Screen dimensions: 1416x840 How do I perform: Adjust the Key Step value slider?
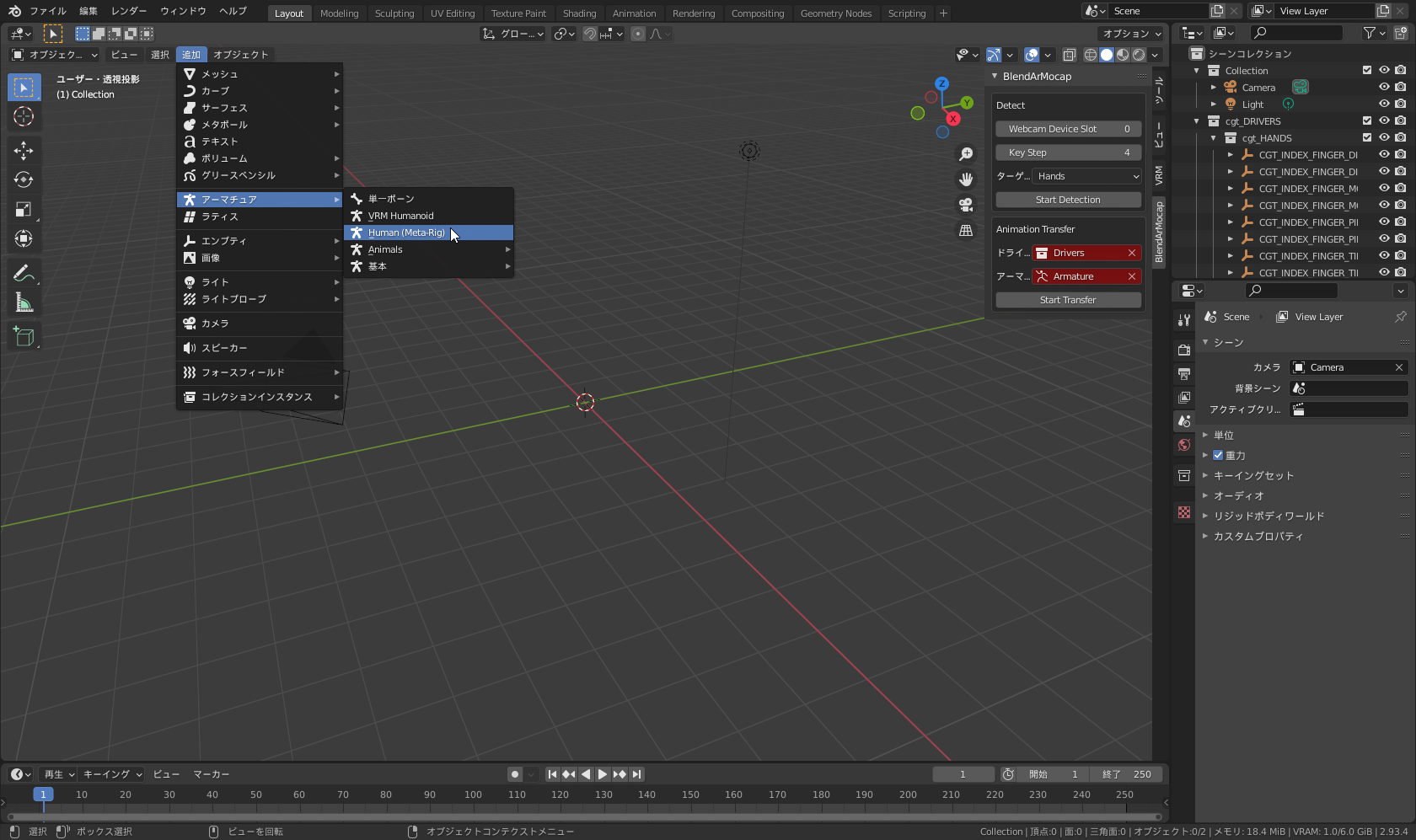tap(1068, 152)
